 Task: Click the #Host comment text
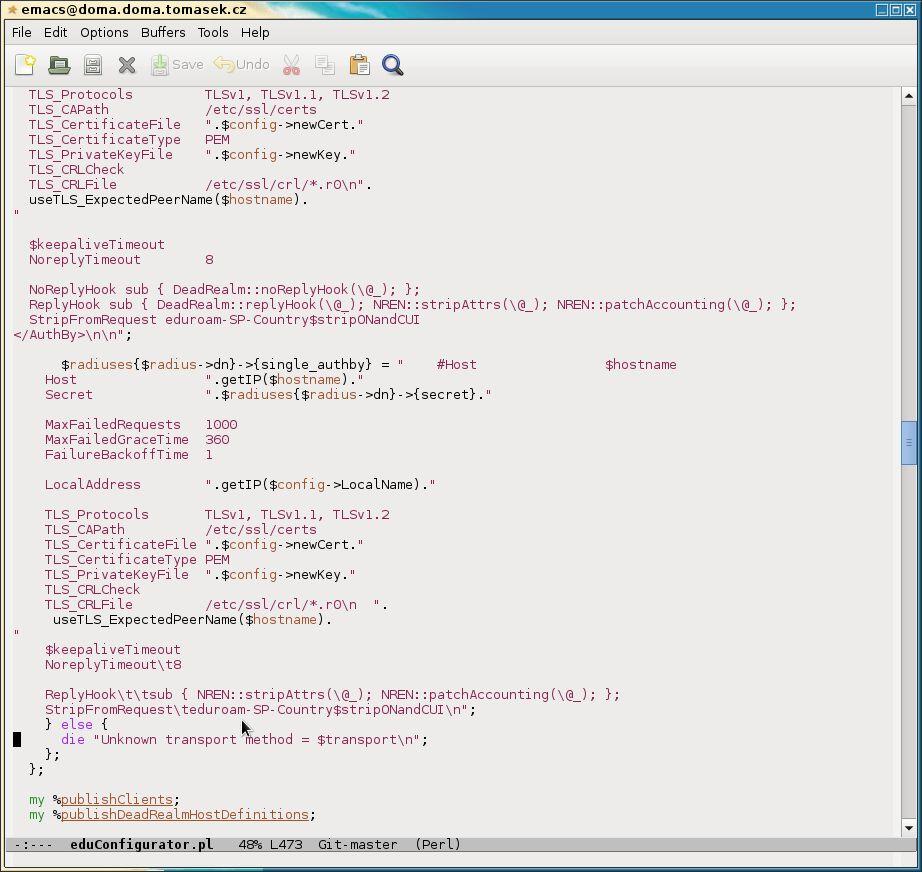(457, 365)
